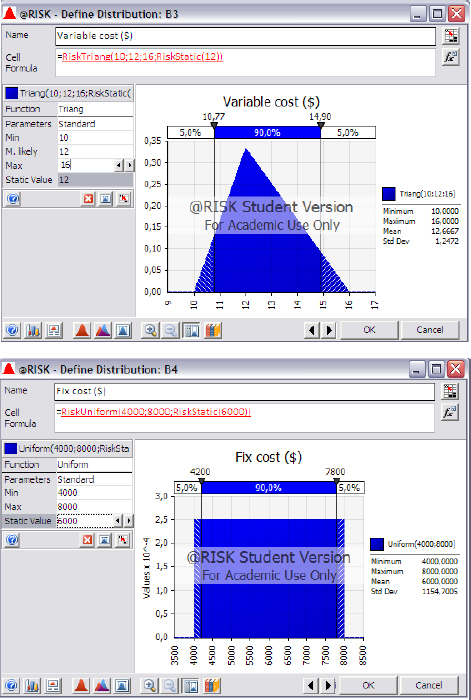Click the Static Value 12 cell in B3 window
Screen dimensions: 471x700
(96, 180)
